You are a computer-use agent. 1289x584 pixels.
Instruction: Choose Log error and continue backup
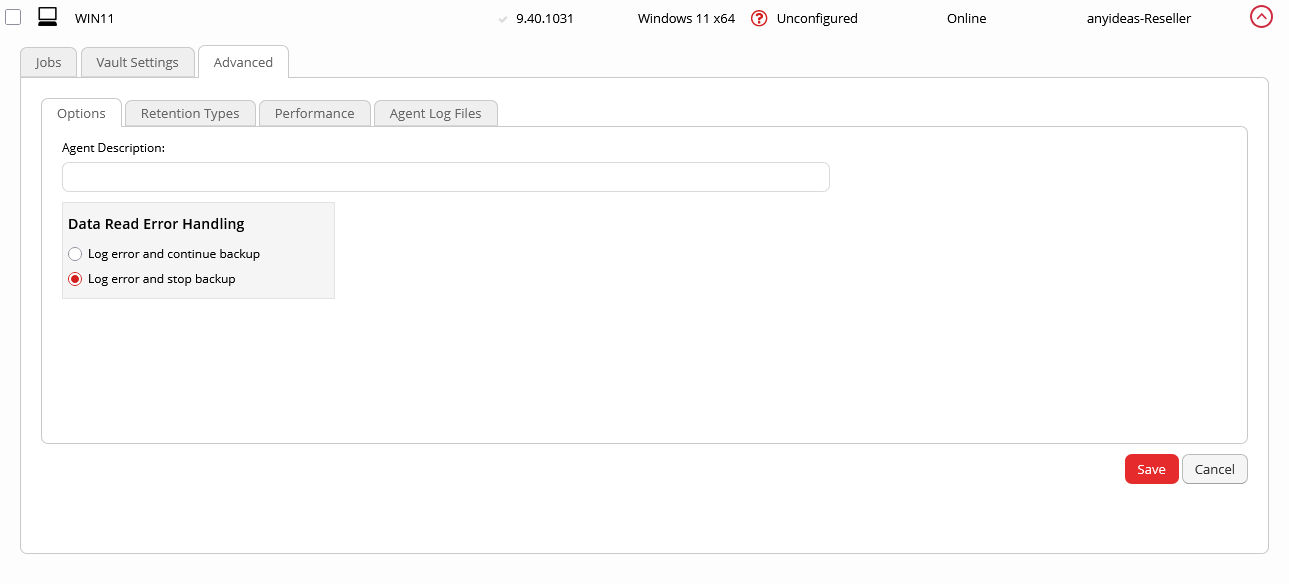(75, 254)
